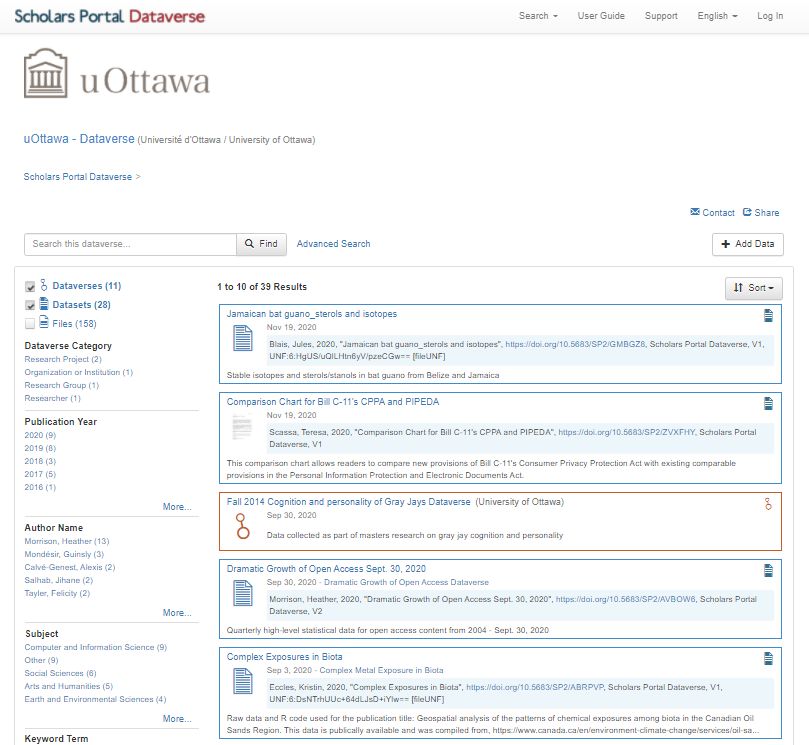Uncheck the Datasets (28) checkbox
The width and height of the screenshot is (809, 745).
[30, 305]
